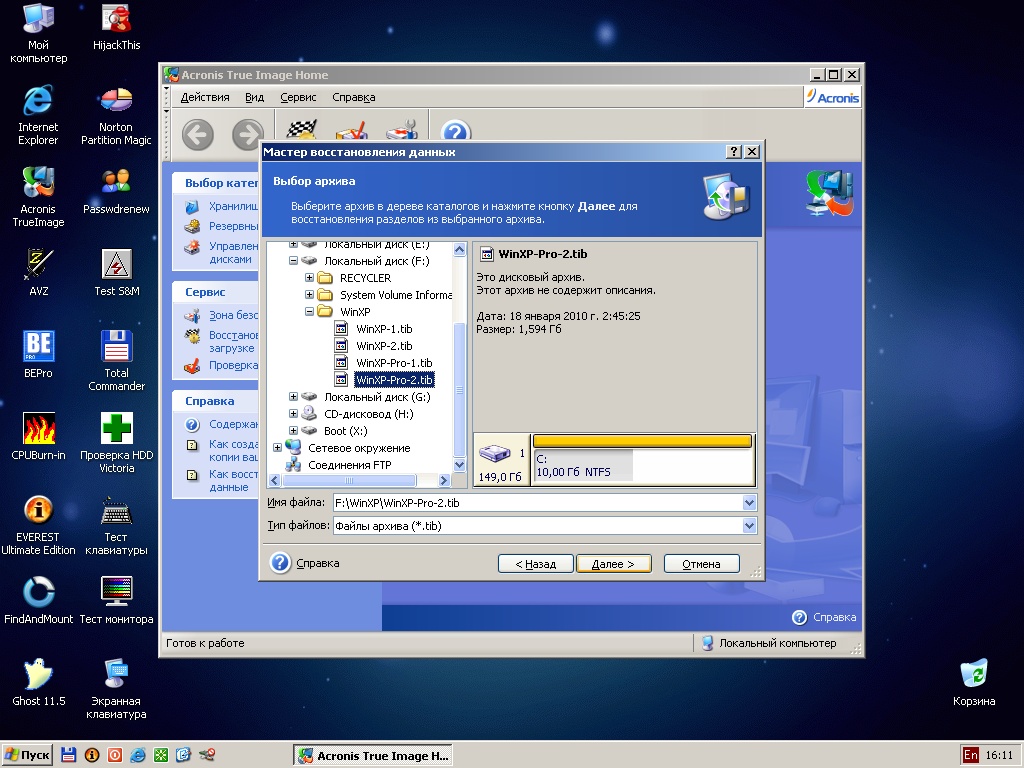Screen dimensions: 1024x768
Task: Collapse the WinXP folder node
Action: click(x=309, y=312)
